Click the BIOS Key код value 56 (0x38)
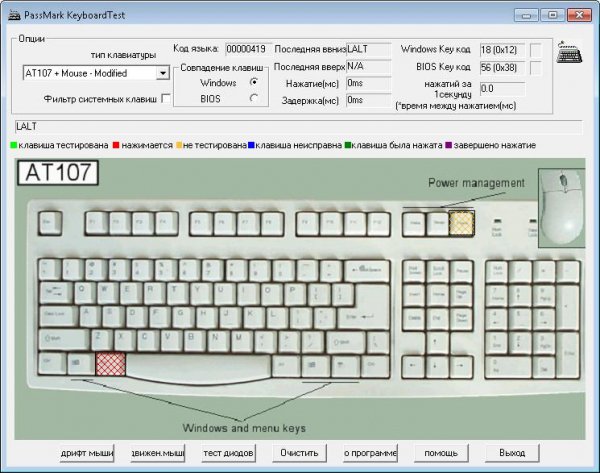 502,68
